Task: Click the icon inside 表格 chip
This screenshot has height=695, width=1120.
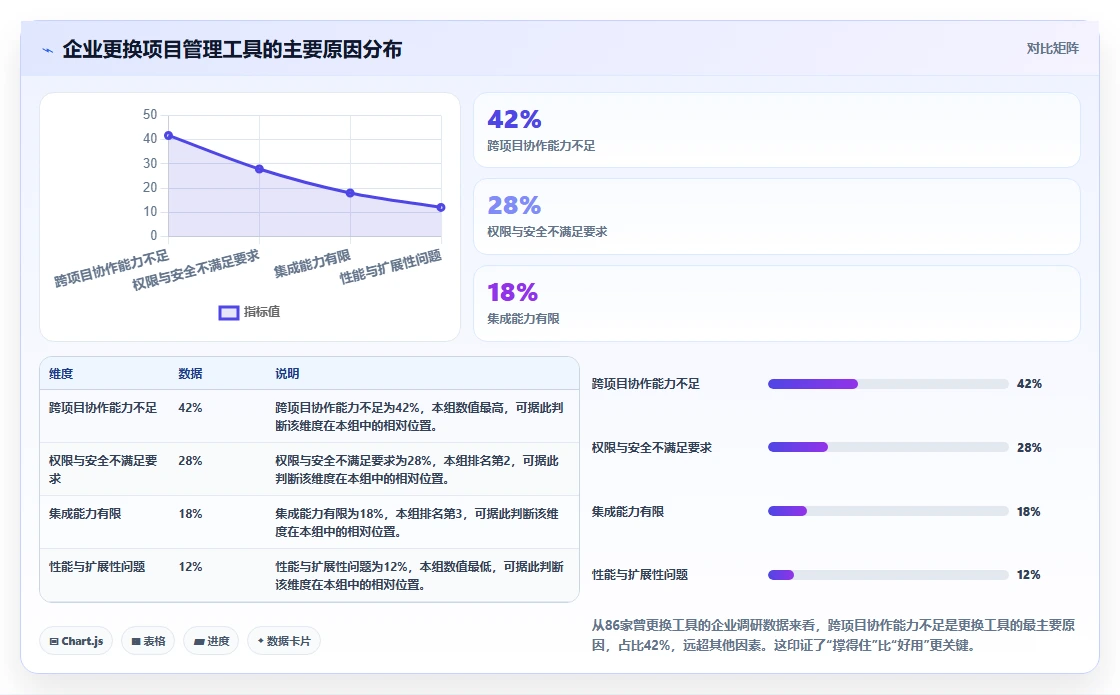Action: tap(136, 641)
